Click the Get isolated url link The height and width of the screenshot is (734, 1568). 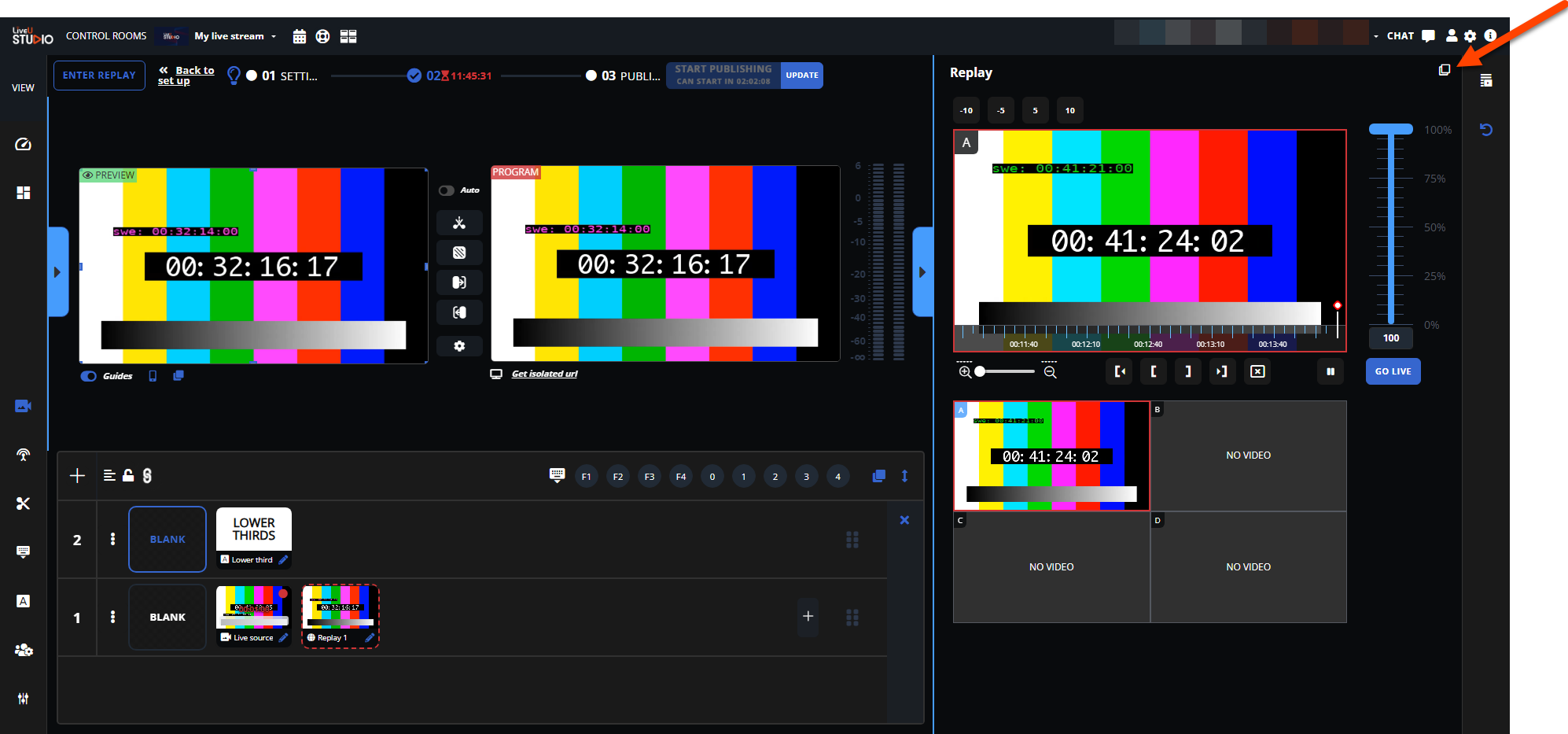pyautogui.click(x=544, y=374)
